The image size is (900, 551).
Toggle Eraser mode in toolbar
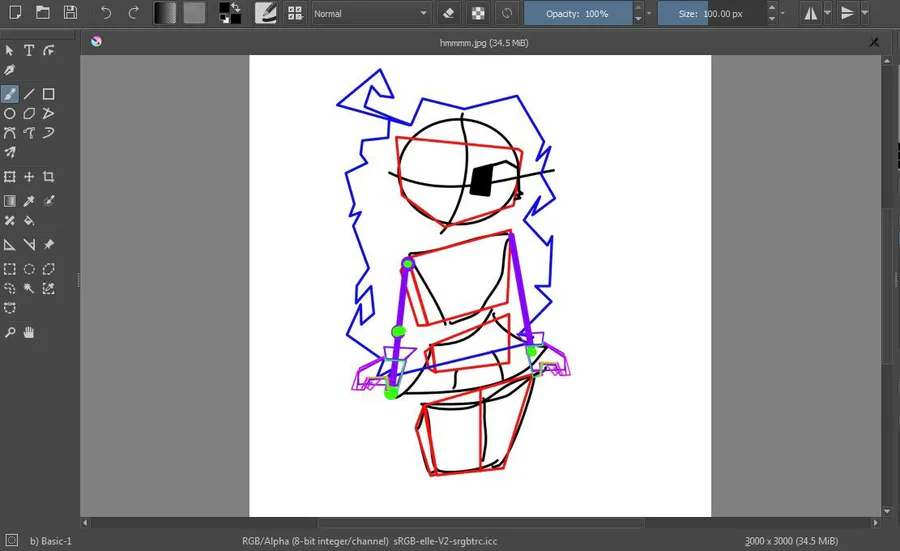(449, 13)
